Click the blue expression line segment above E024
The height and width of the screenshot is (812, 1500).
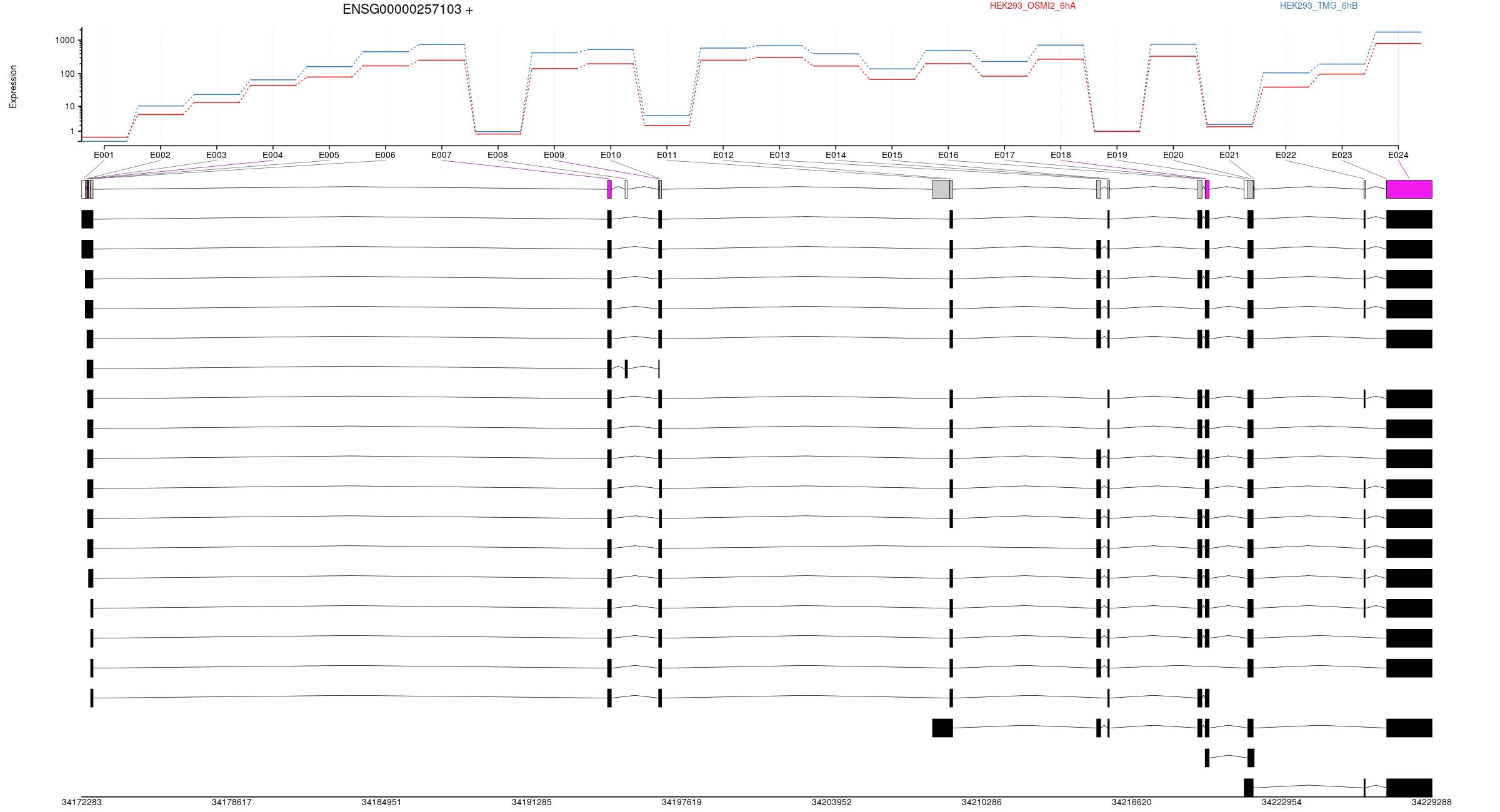point(1398,32)
